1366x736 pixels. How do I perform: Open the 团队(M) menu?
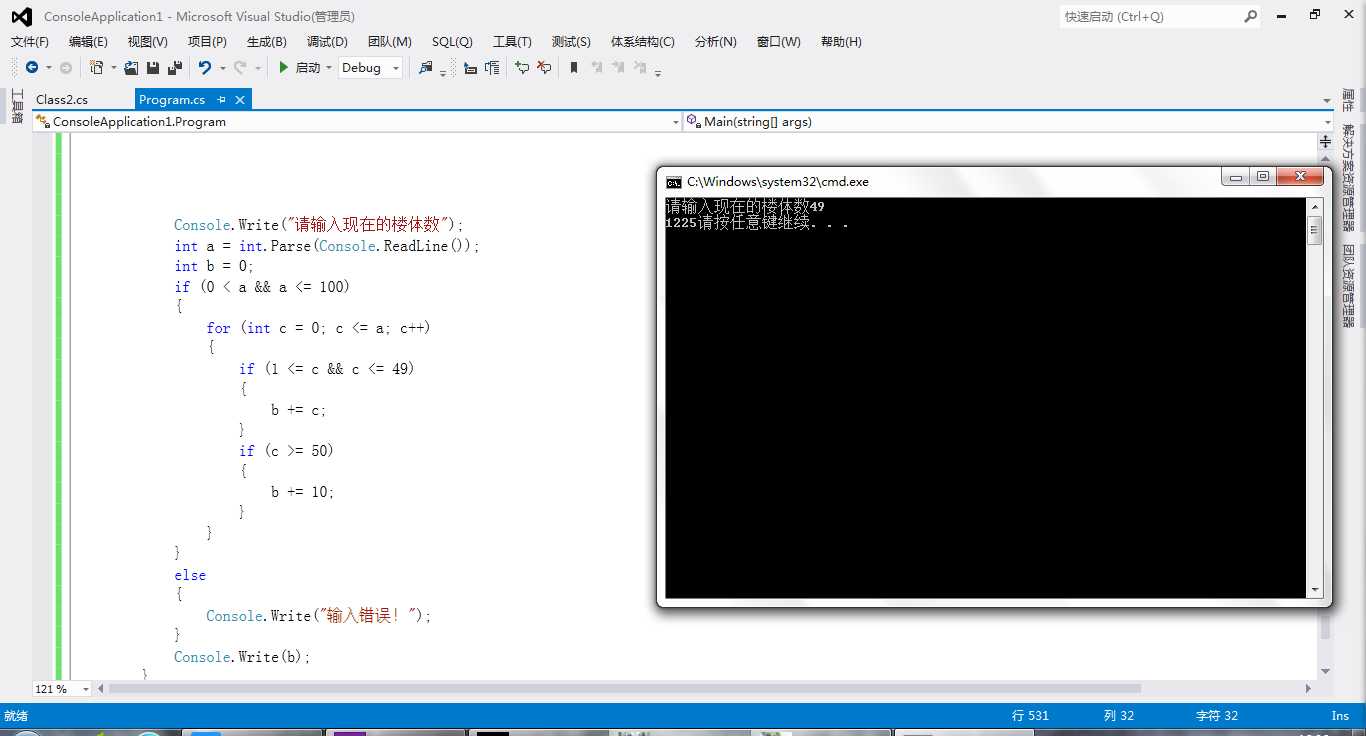389,41
